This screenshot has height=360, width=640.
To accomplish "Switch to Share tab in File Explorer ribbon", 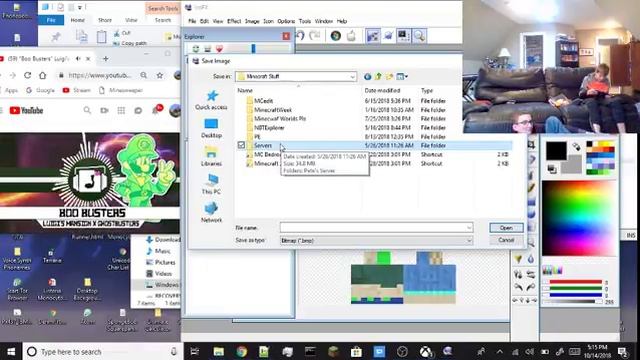I will coord(105,20).
